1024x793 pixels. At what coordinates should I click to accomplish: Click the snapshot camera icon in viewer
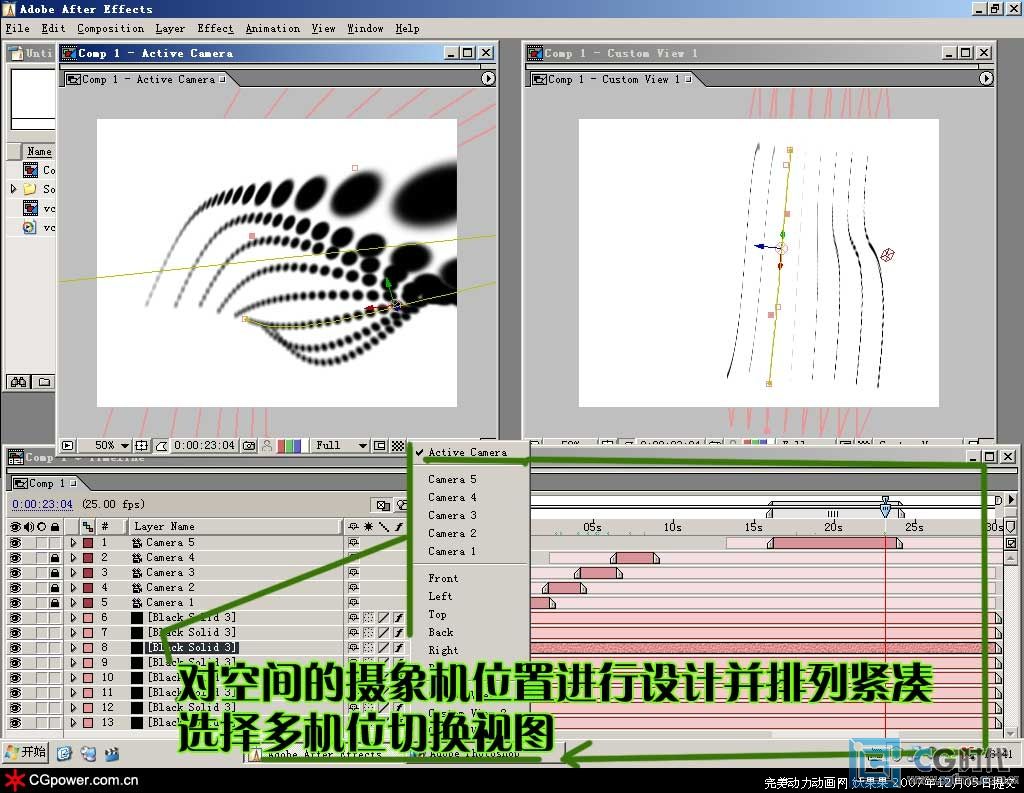click(249, 445)
